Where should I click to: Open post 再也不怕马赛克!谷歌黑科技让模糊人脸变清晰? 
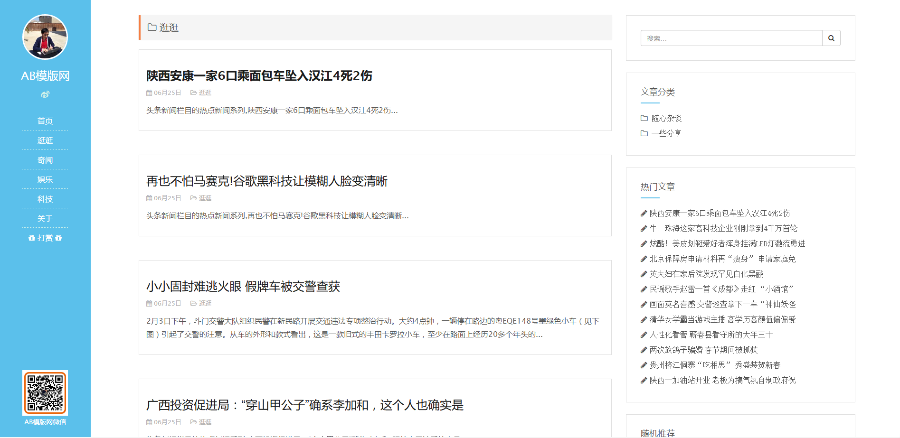coord(267,181)
